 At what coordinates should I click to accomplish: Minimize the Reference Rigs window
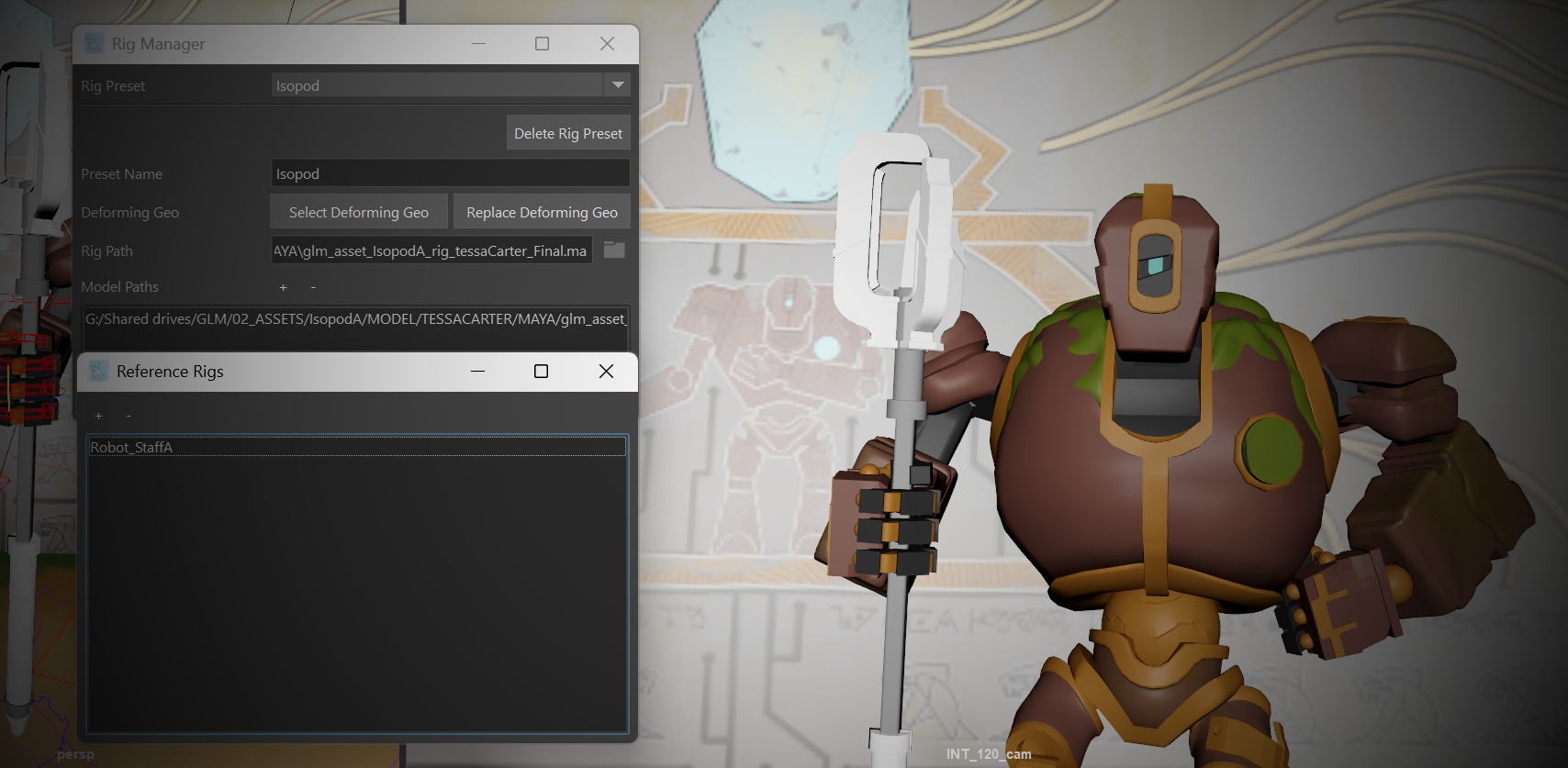pyautogui.click(x=477, y=371)
